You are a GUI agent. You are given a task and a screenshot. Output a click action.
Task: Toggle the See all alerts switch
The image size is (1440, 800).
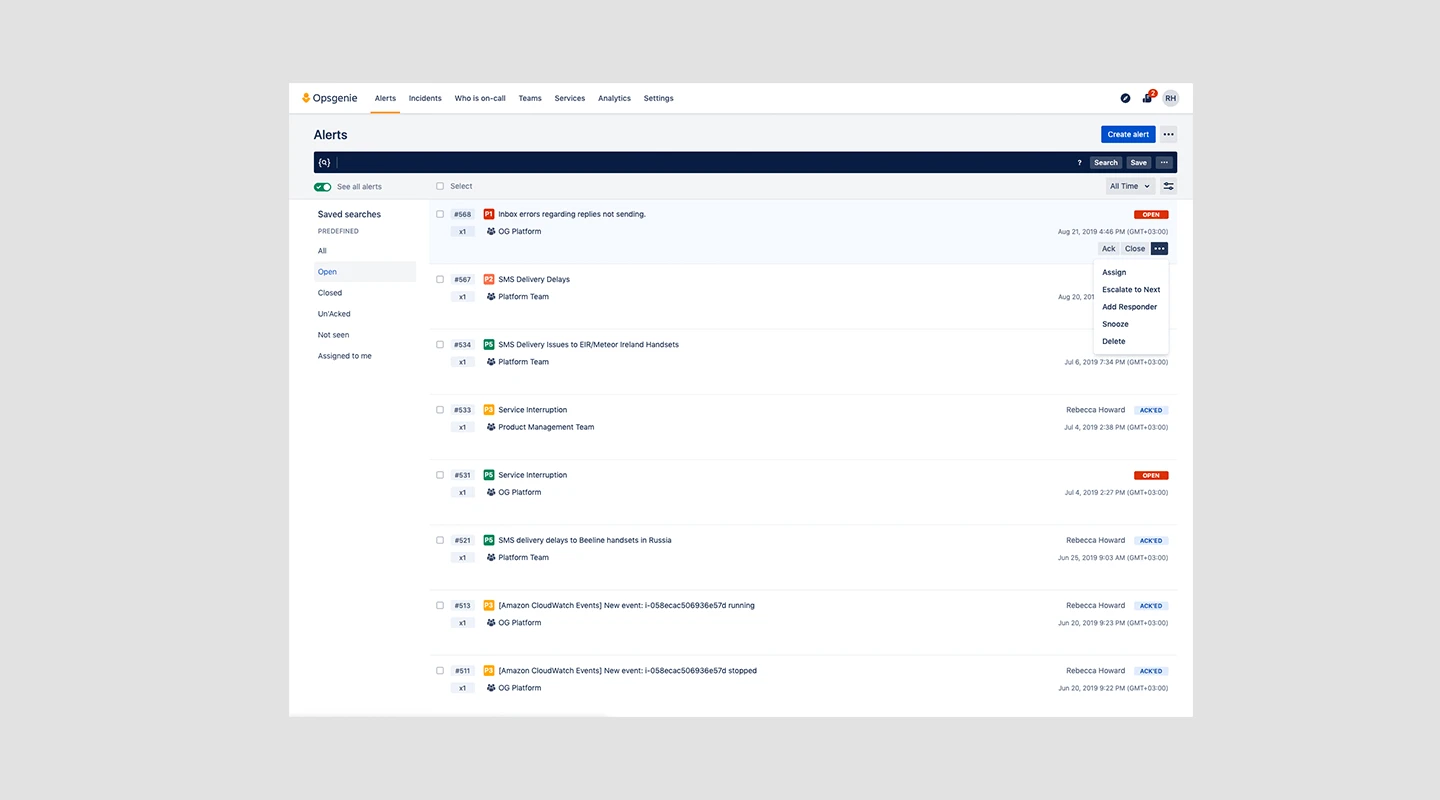[x=322, y=187]
